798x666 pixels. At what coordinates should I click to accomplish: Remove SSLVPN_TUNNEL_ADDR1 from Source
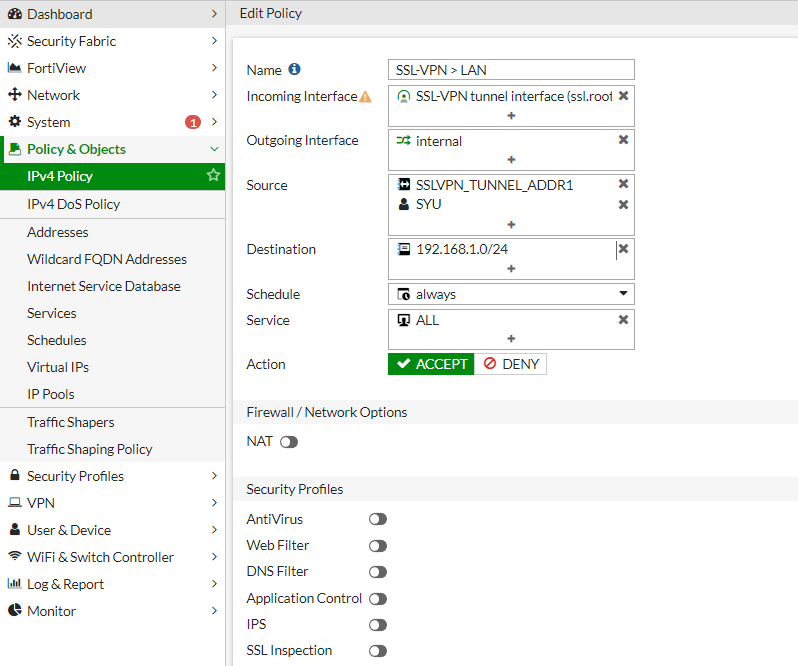point(623,184)
